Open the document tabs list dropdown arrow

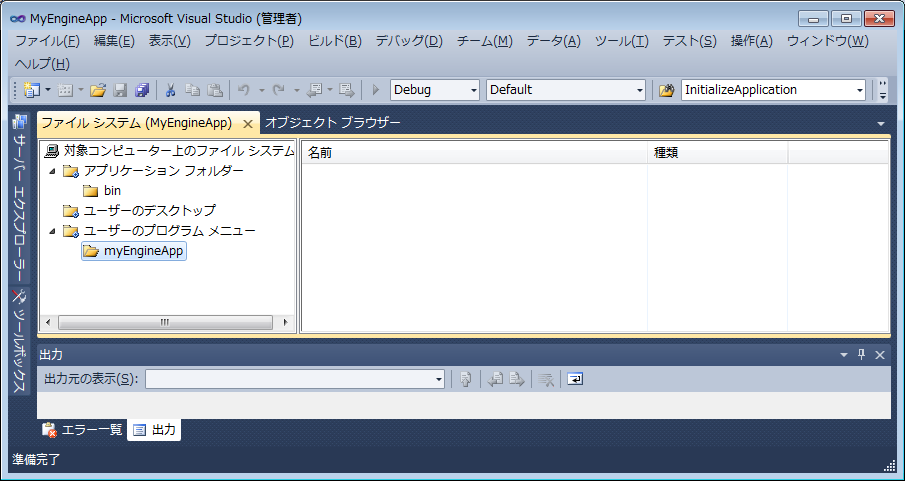(x=881, y=124)
